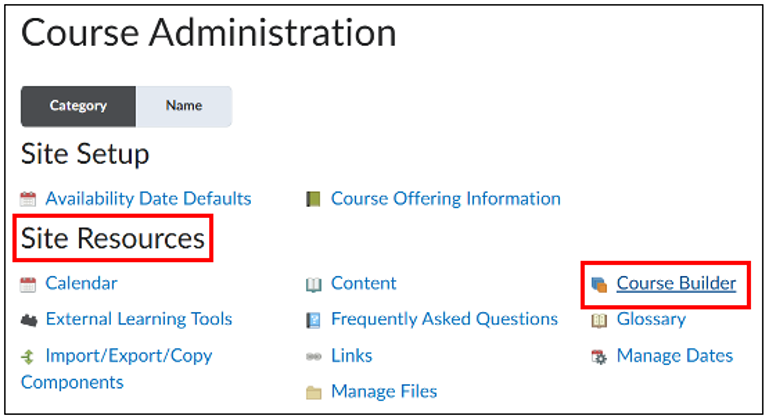The height and width of the screenshot is (420, 770).
Task: Go to Course Offering Information
Action: point(445,198)
